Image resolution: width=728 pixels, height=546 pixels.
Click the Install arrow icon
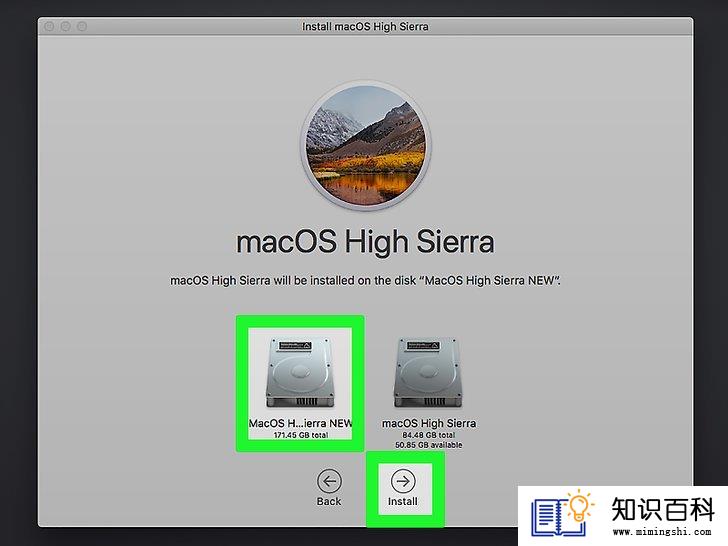coord(403,481)
